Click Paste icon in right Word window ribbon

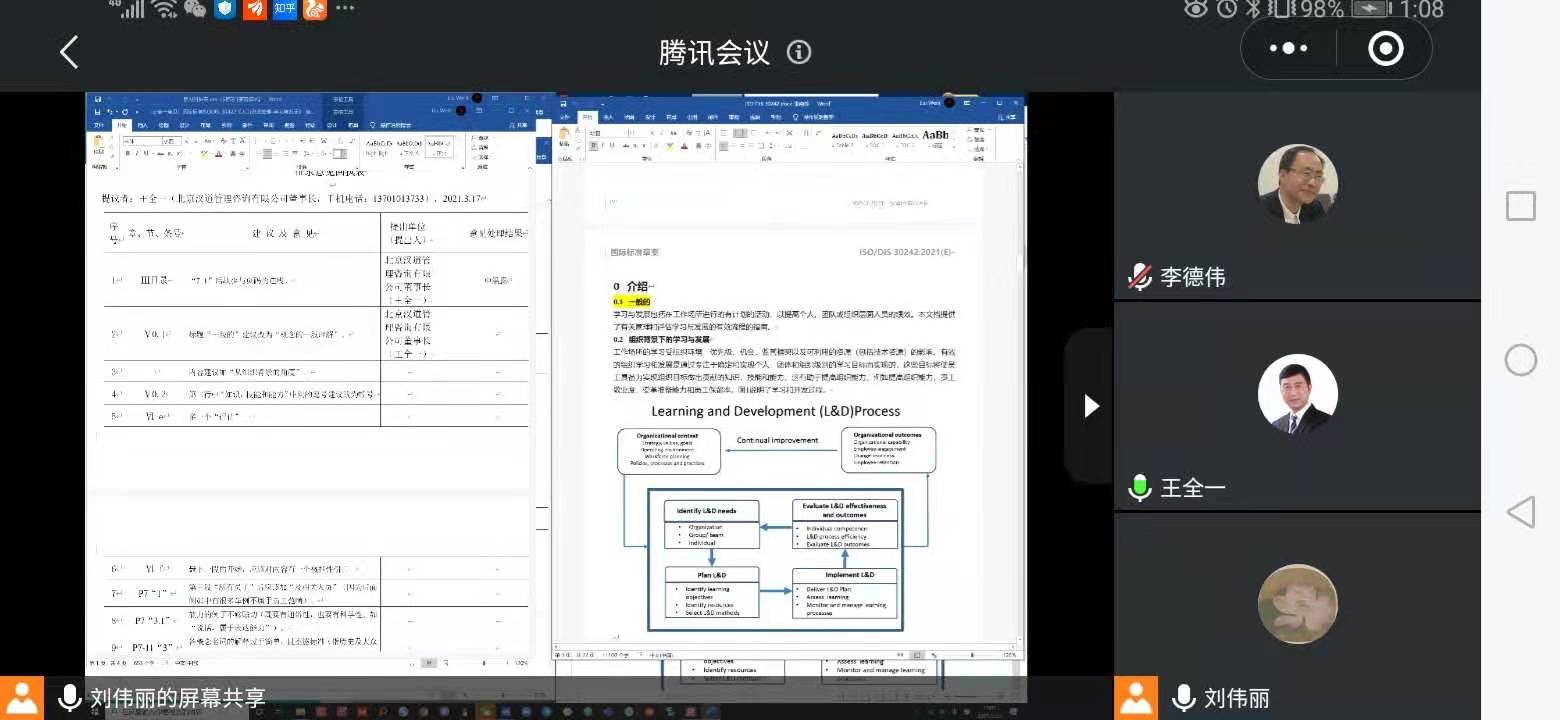[564, 137]
